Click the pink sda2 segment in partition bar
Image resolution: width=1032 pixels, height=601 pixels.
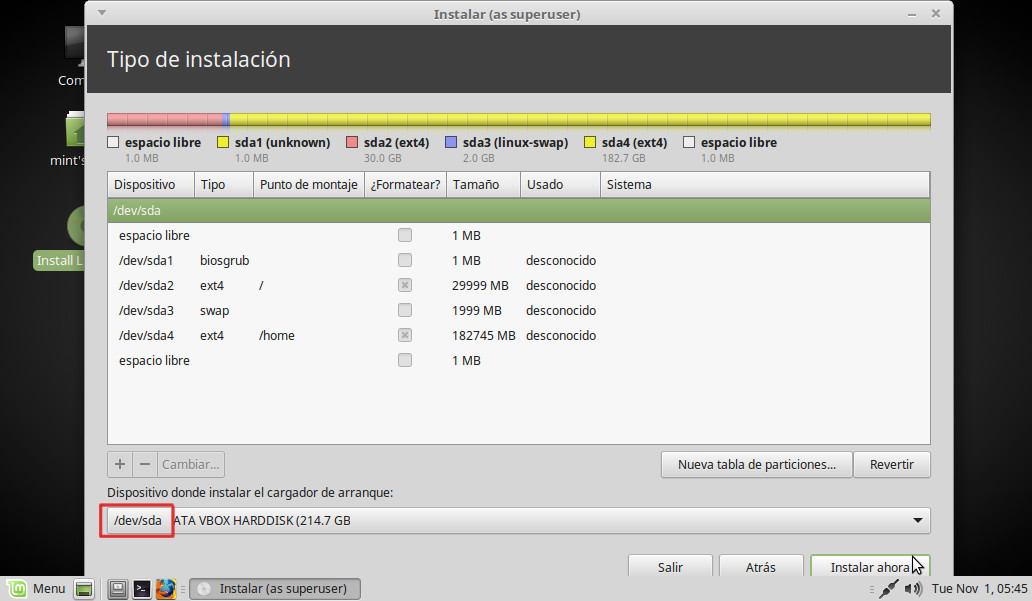165,120
